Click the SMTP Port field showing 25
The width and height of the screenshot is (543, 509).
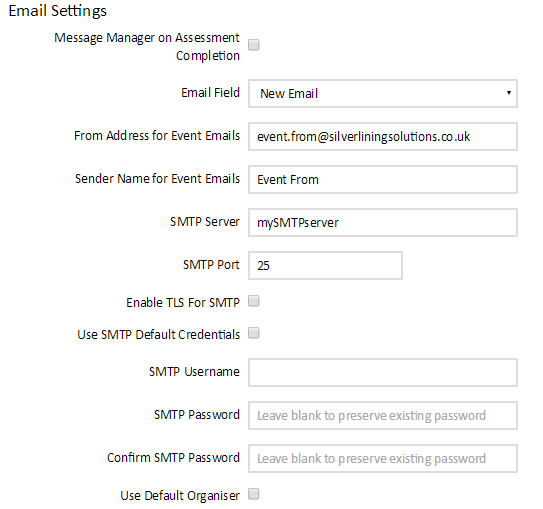point(325,266)
